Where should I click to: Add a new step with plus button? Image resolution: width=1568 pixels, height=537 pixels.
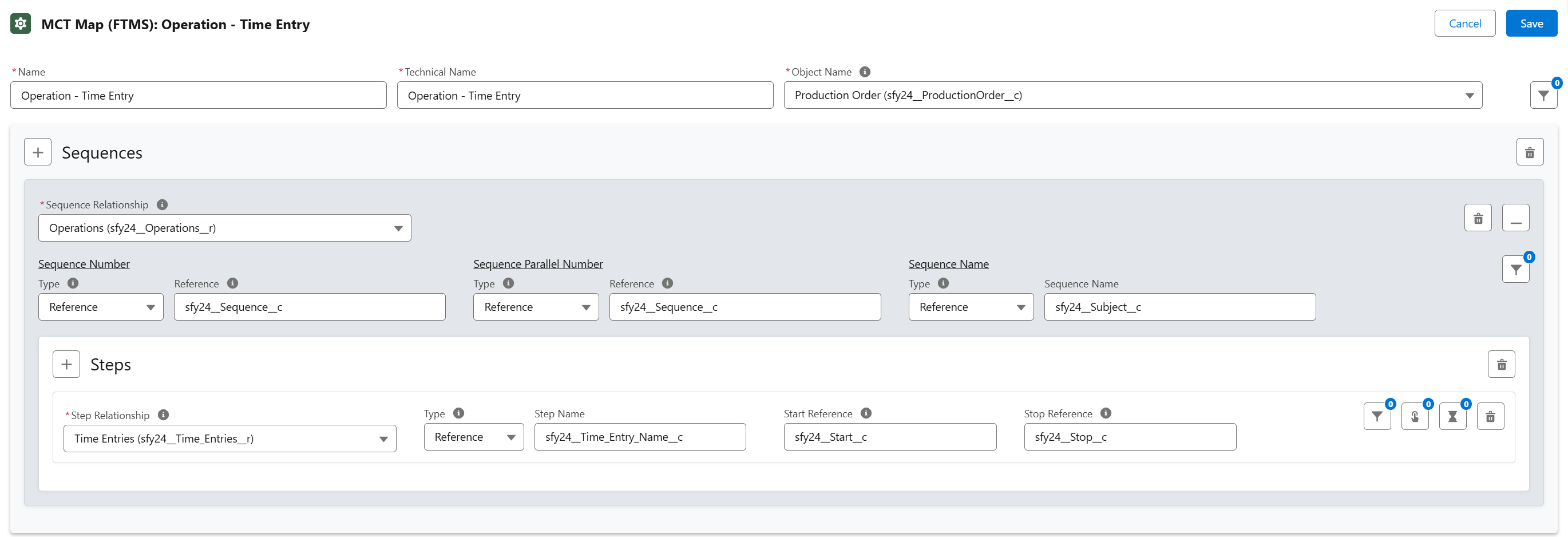66,364
